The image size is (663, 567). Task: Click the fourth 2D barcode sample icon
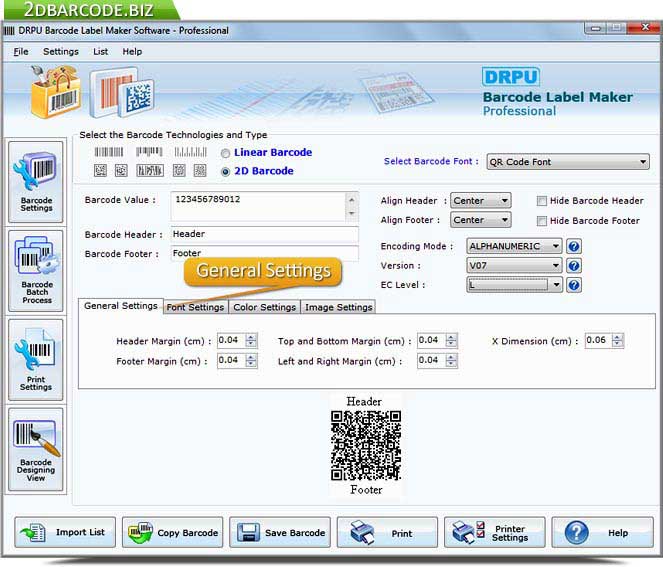179,171
